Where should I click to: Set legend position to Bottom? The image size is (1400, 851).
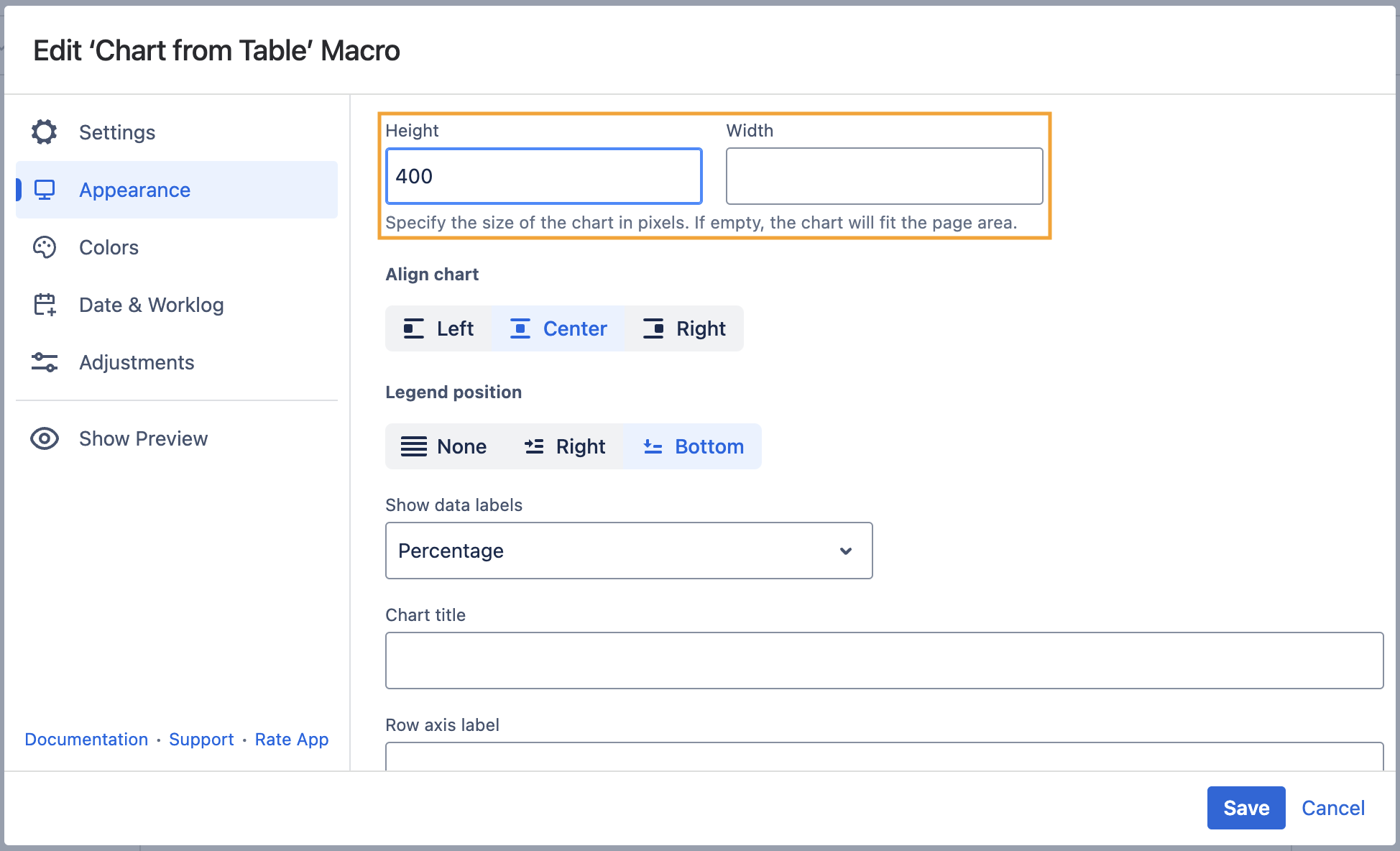coord(693,446)
